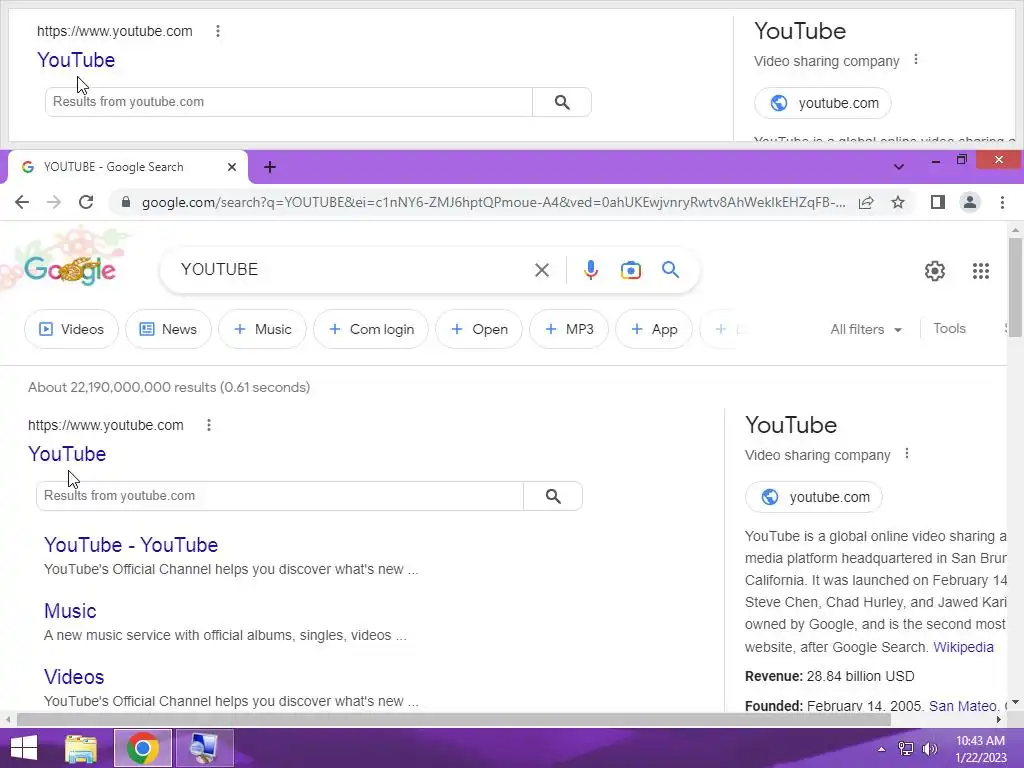The width and height of the screenshot is (1024, 768).
Task: Search by image with camera icon
Action: point(631,270)
